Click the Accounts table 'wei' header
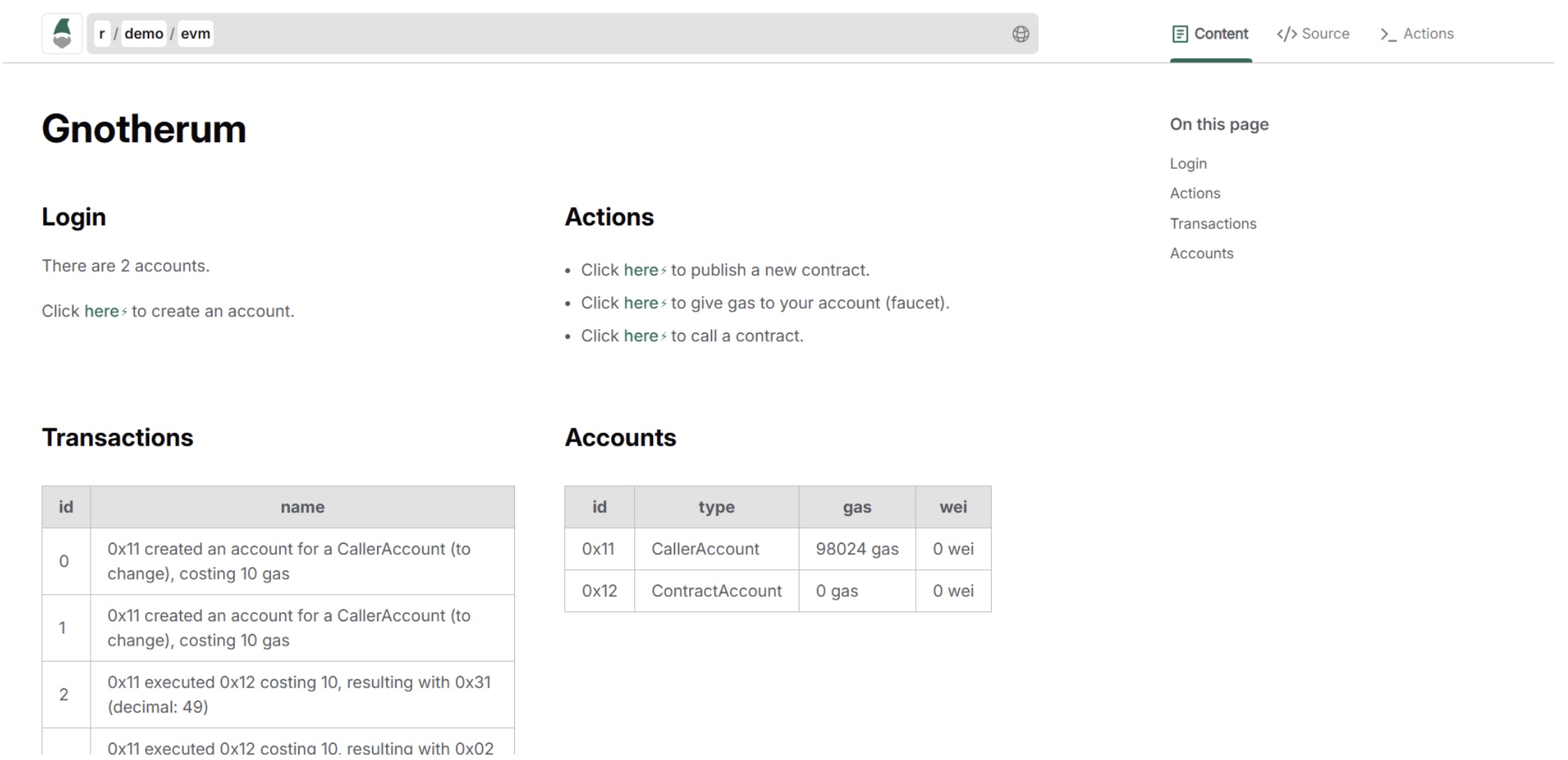Screen dimensions: 1568x760 (x=953, y=507)
